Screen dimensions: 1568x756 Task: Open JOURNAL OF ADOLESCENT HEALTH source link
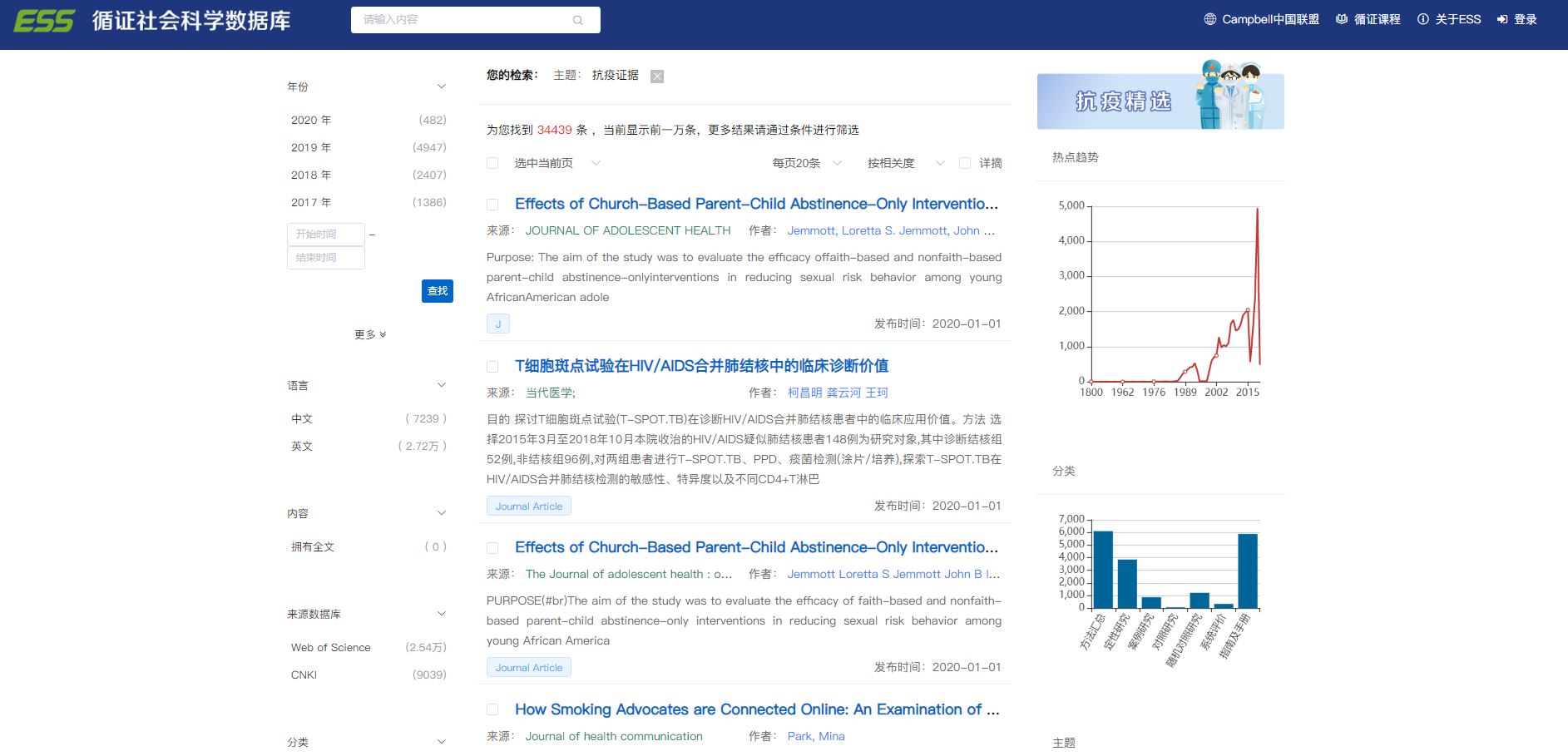(x=628, y=230)
